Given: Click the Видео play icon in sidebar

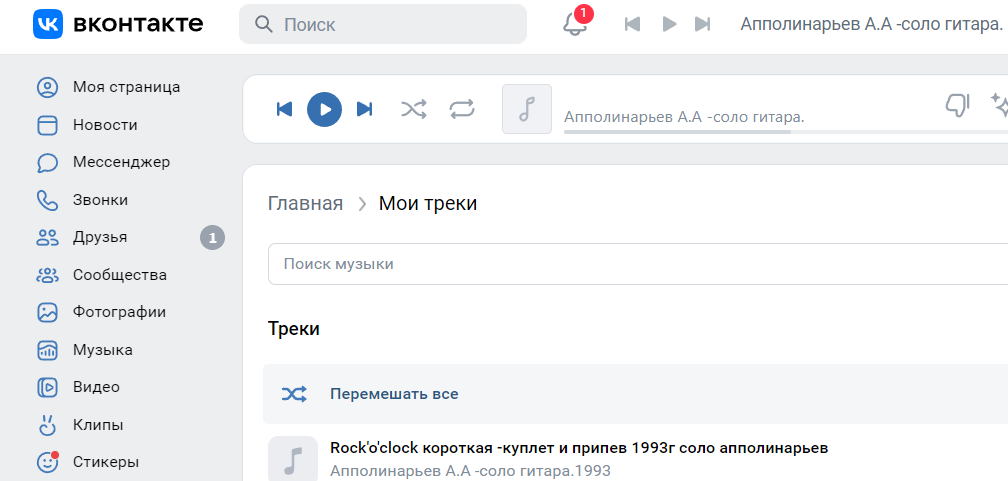Looking at the screenshot, I should pos(48,387).
